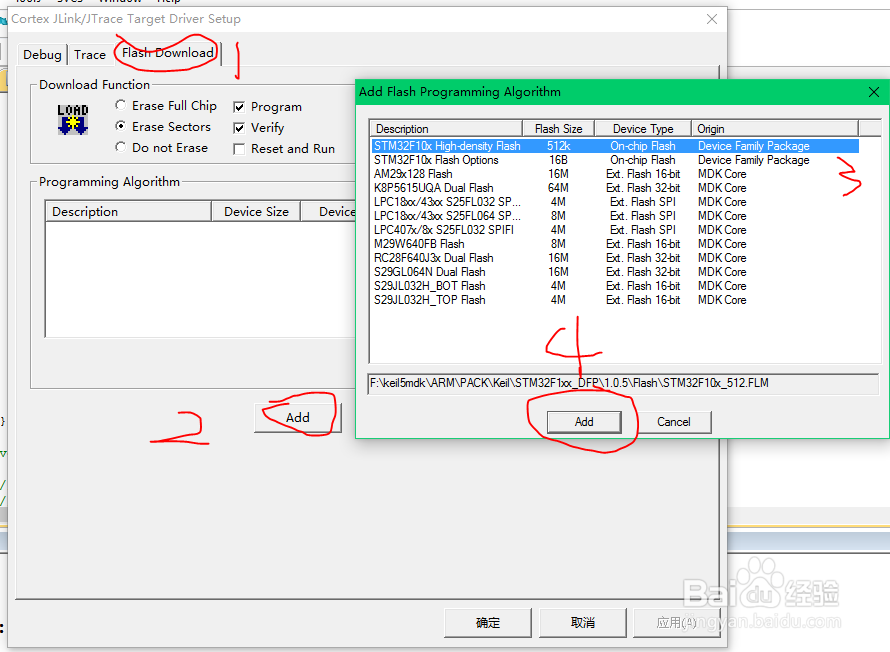
Task: Click Device Size header in Programming Algorithm
Action: 256,212
